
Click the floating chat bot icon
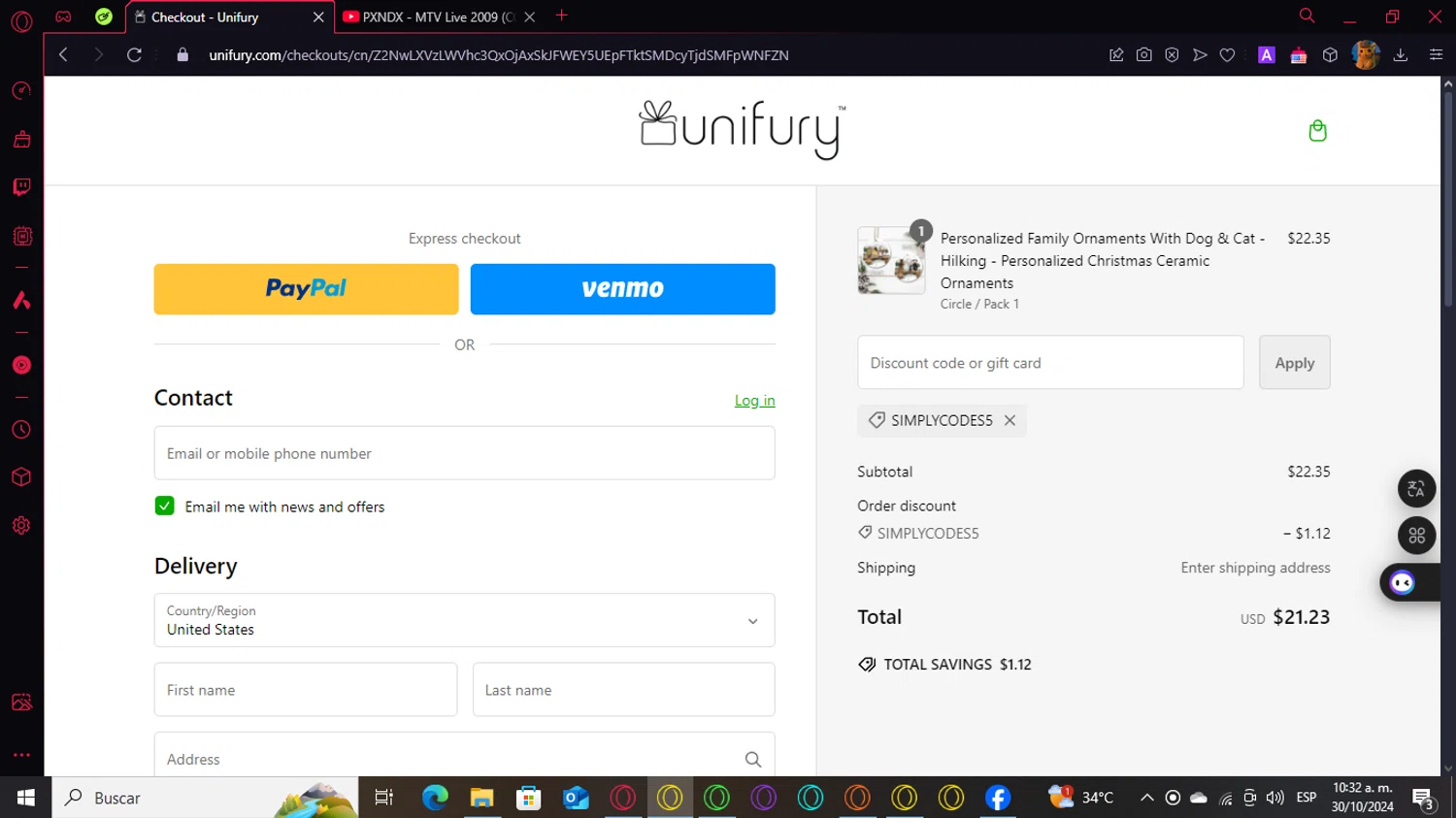pos(1403,583)
